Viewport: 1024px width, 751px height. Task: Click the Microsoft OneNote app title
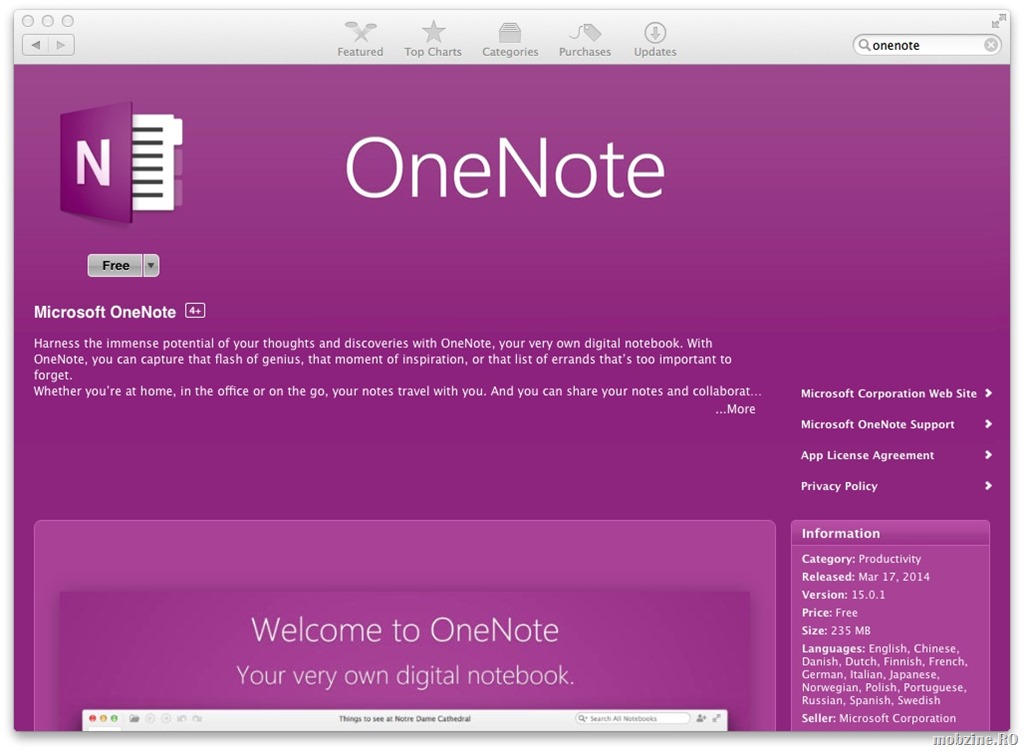(x=104, y=312)
